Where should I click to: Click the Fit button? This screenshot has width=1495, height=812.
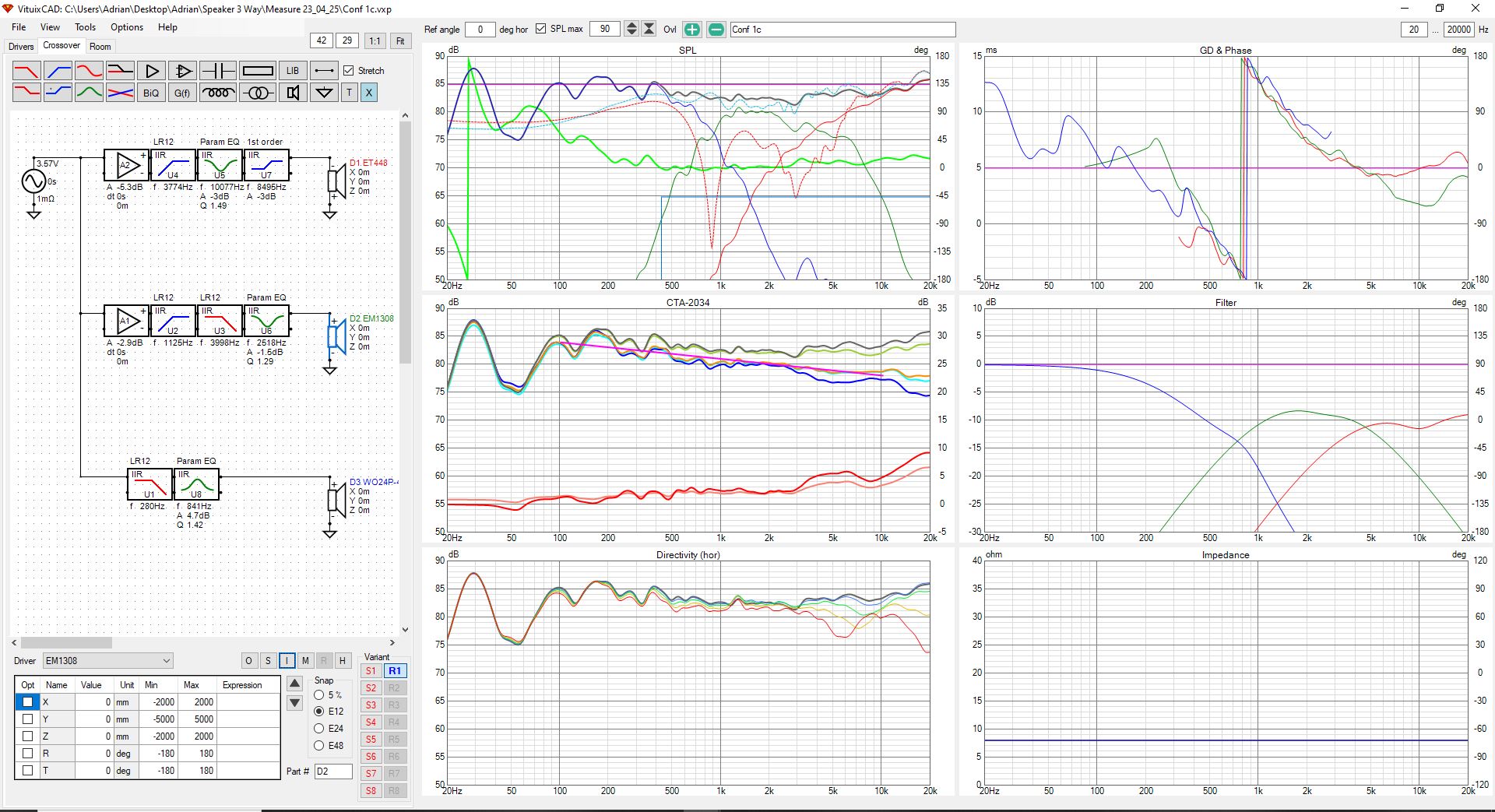[400, 41]
